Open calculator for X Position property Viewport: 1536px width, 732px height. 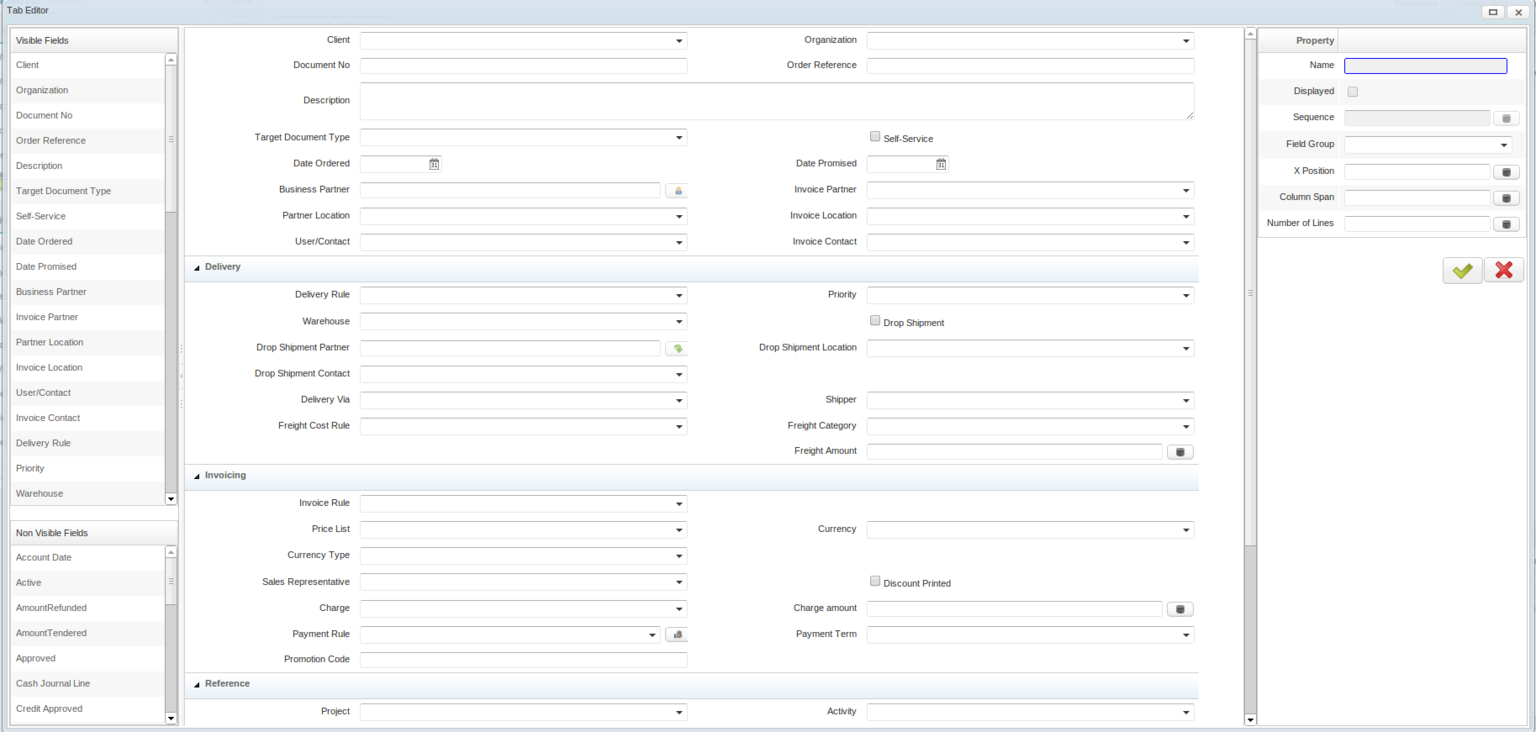[x=1506, y=172]
